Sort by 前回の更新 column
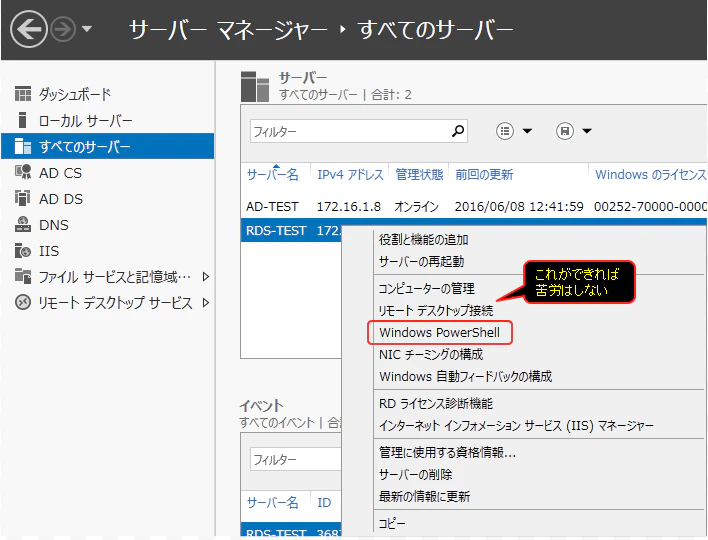 click(x=484, y=174)
